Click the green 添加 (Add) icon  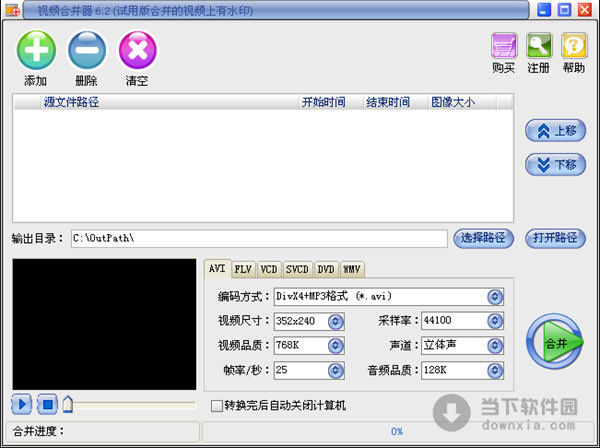[36, 51]
